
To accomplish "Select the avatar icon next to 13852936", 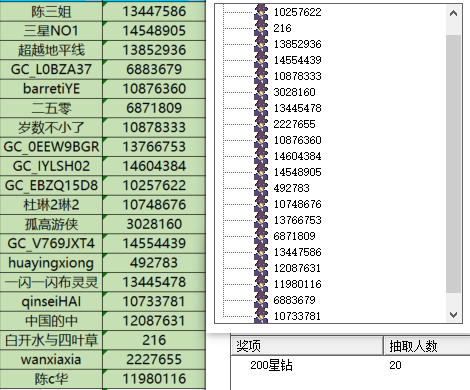I will click(x=261, y=44).
